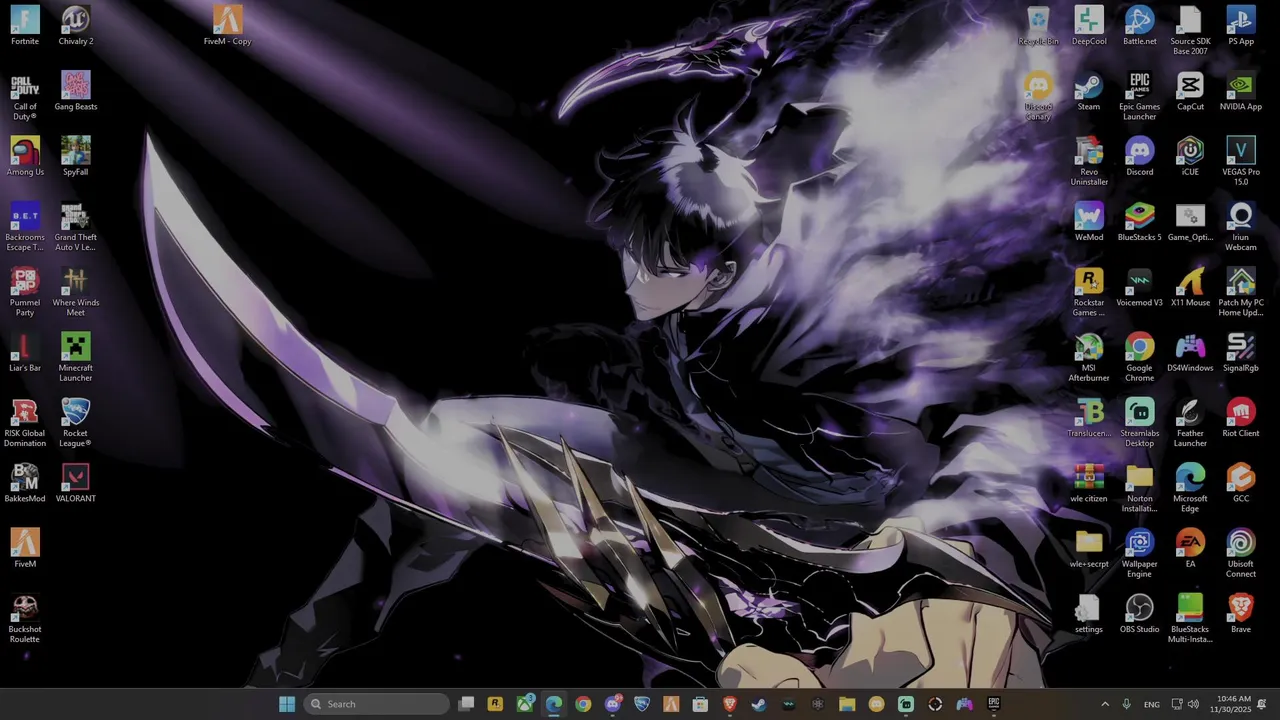Select the Brave desktop shortcut
This screenshot has width=1280, height=720.
click(x=1241, y=615)
